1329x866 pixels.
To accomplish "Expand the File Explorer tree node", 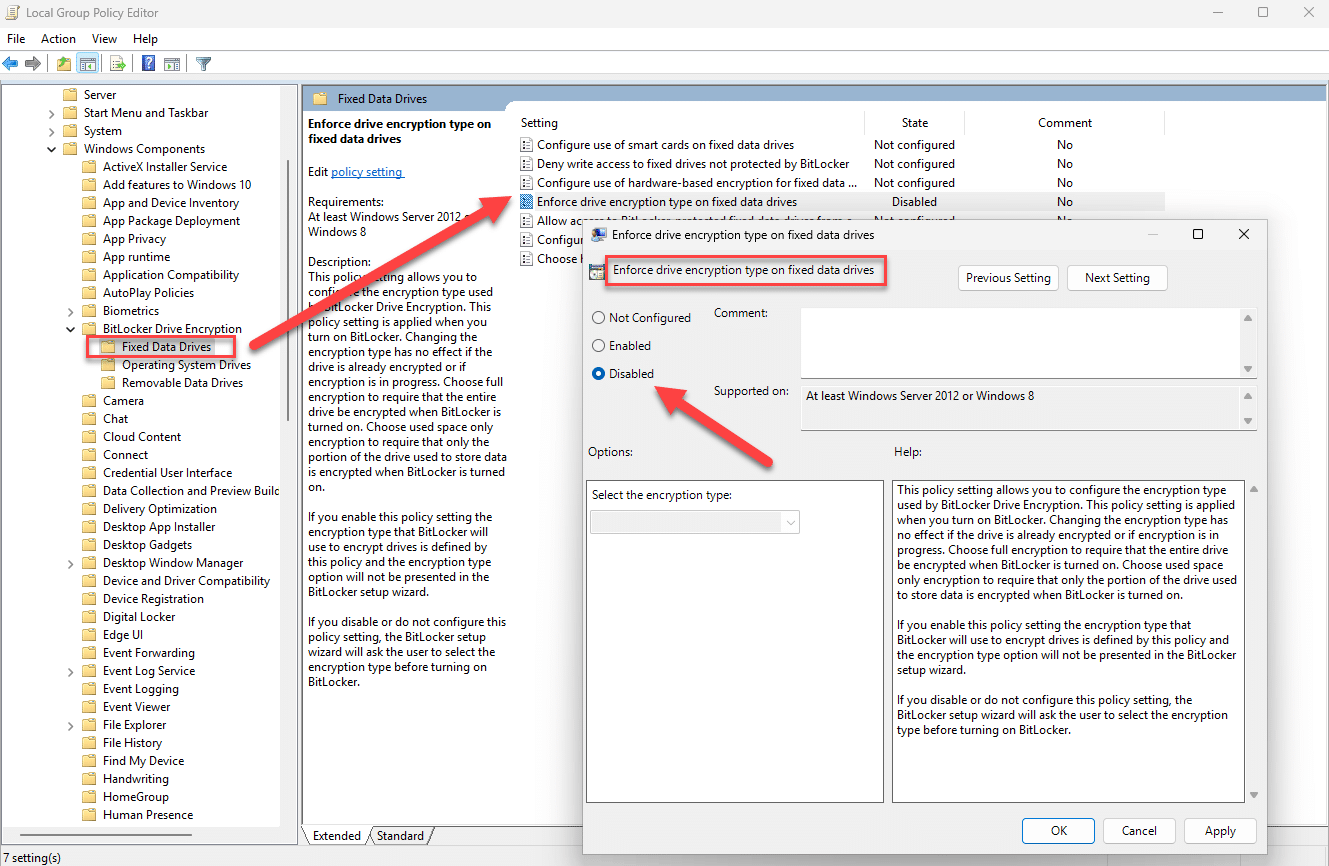I will (x=70, y=724).
